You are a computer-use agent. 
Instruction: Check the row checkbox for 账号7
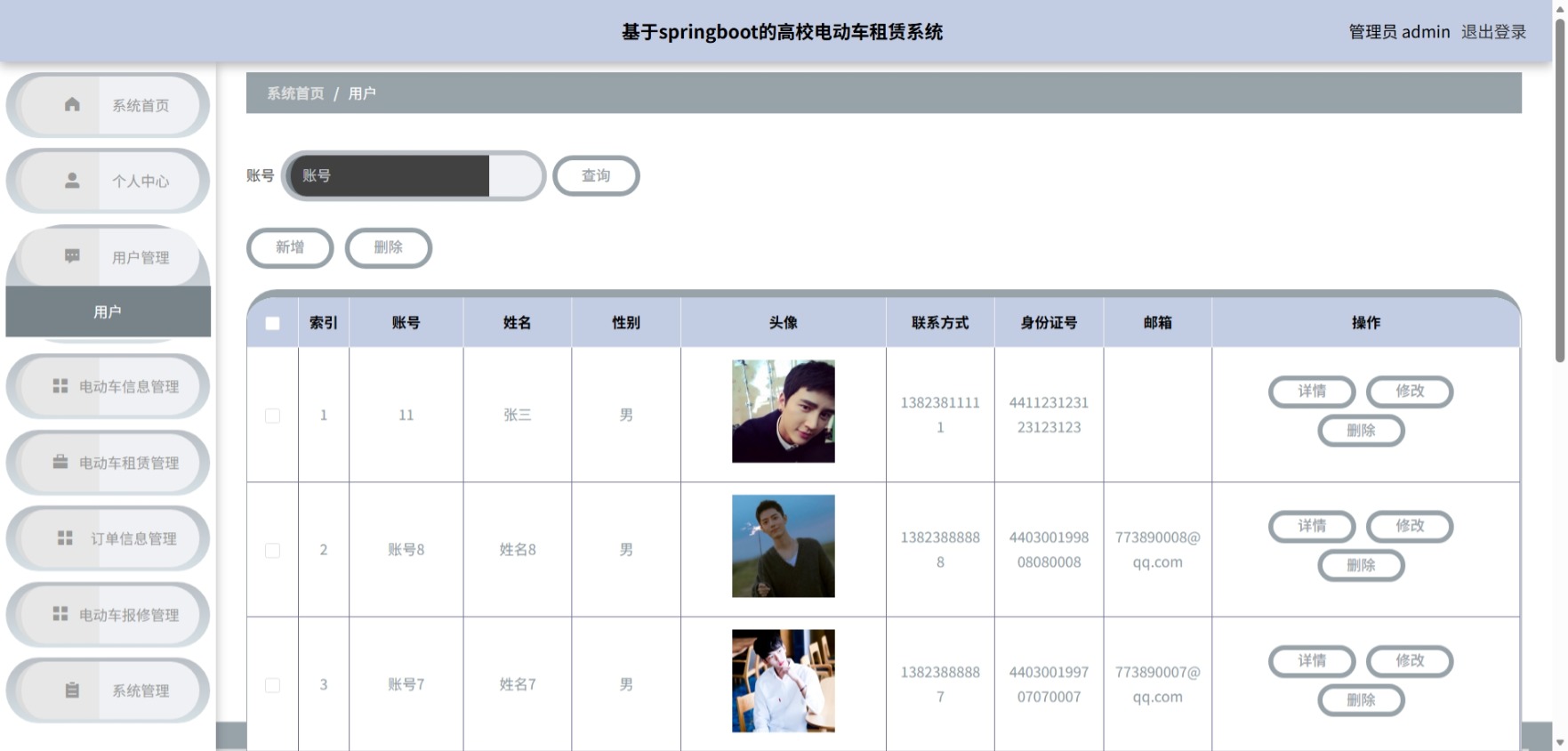pyautogui.click(x=272, y=685)
